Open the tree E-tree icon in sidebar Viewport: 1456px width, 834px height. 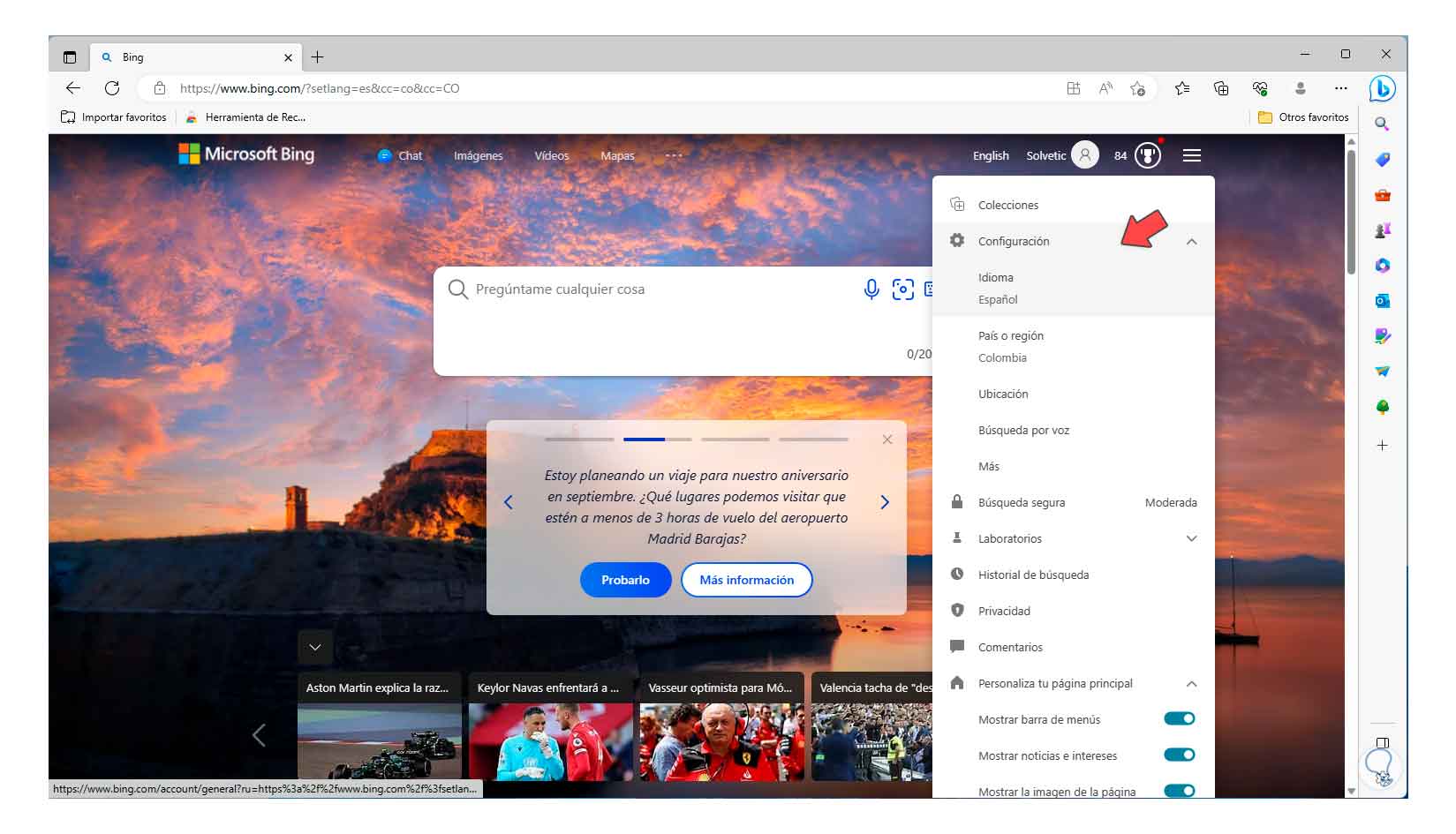[1383, 407]
